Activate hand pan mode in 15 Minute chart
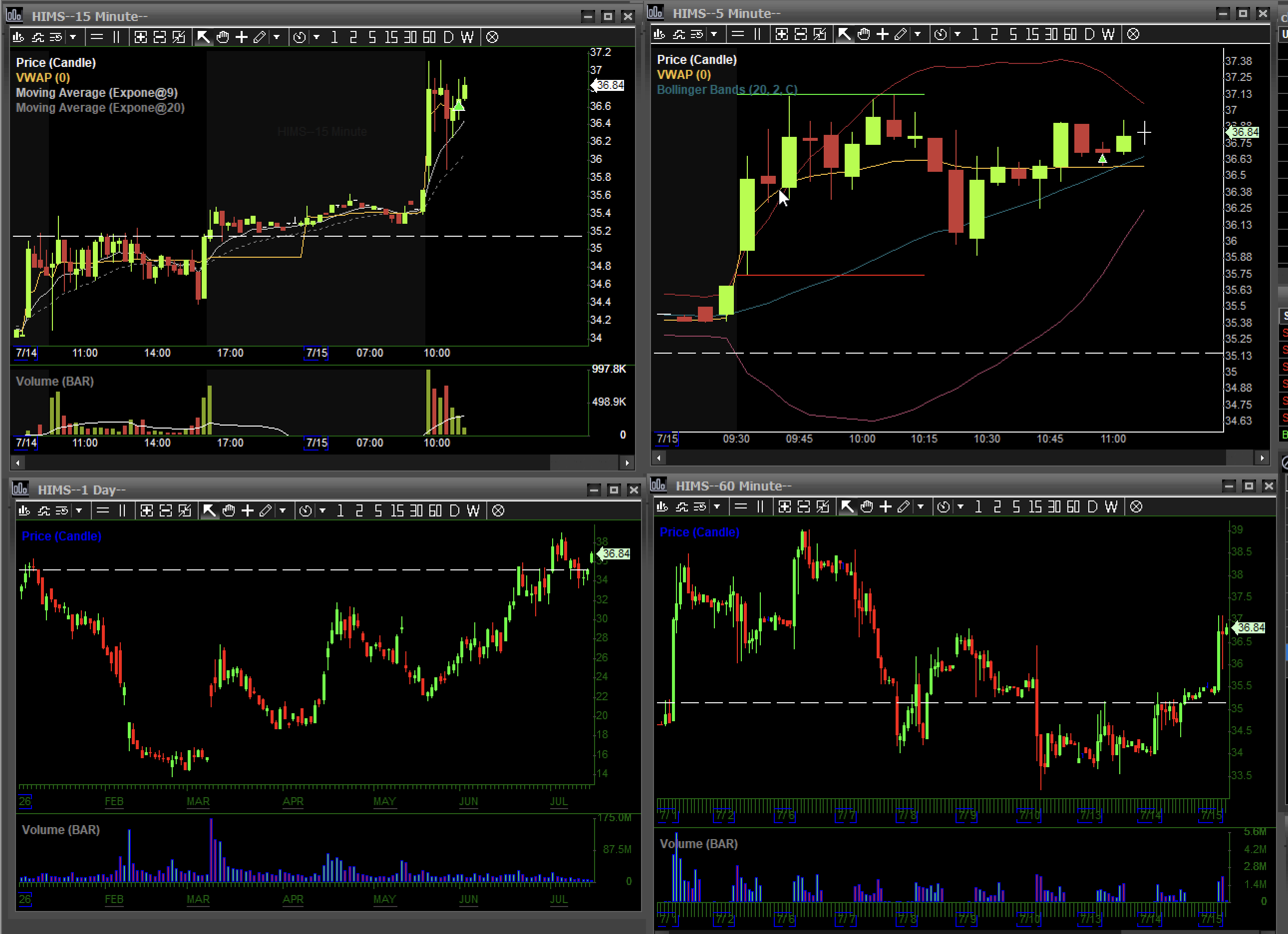 point(223,37)
